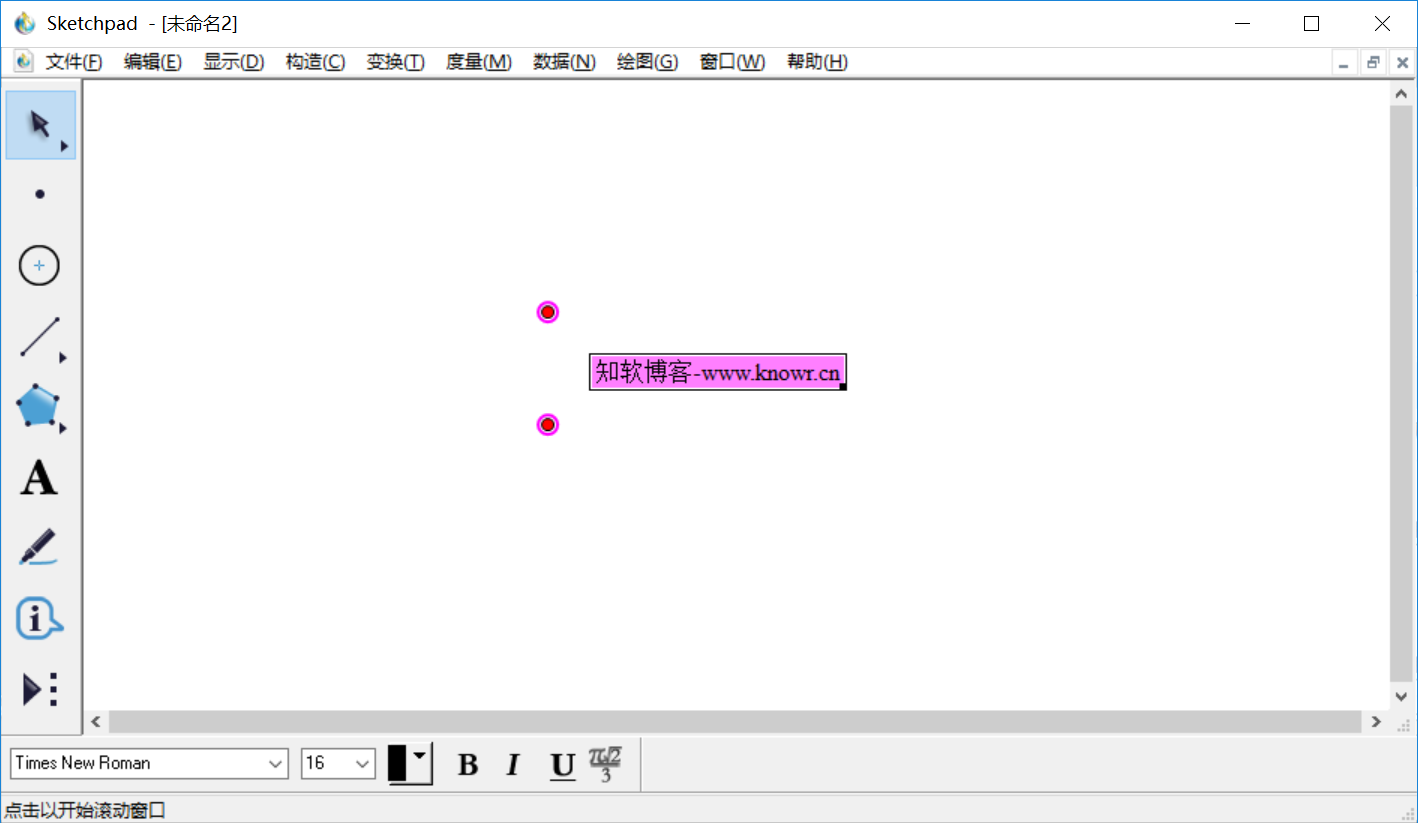Screen dimensions: 1418x823
Task: Click the horizontal scrollbar thumb
Action: coord(735,721)
